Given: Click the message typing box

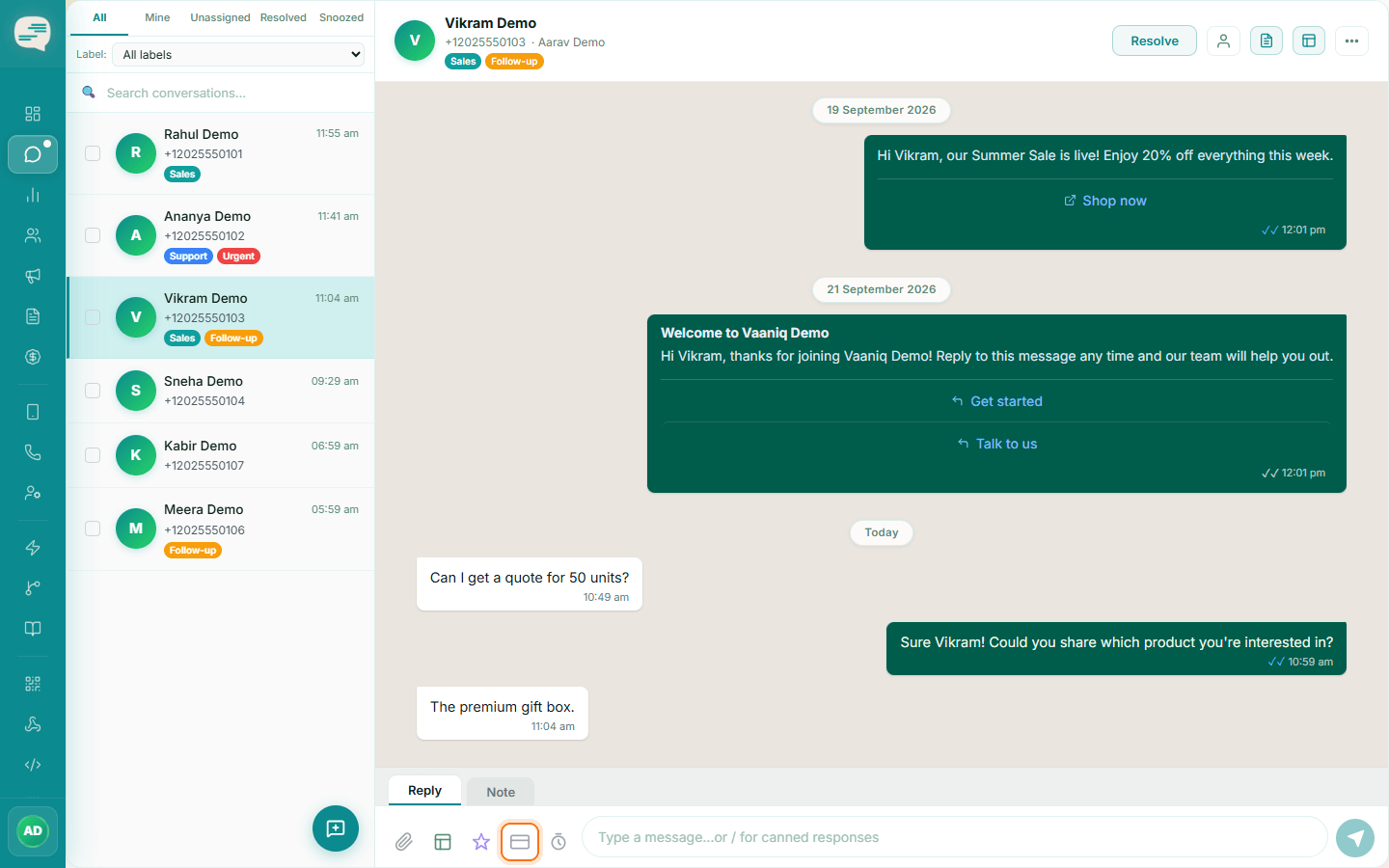Looking at the screenshot, I should (x=955, y=837).
